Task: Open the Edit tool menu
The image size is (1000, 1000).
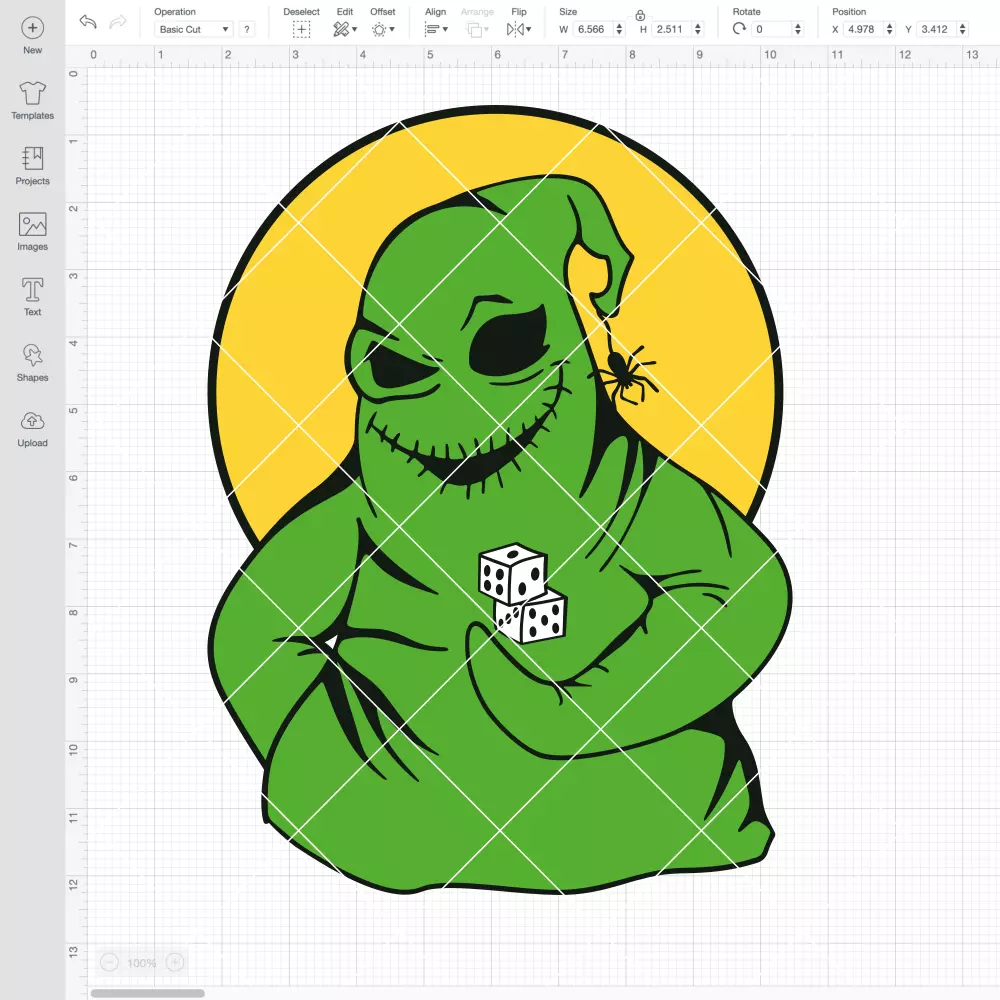Action: pos(345,29)
